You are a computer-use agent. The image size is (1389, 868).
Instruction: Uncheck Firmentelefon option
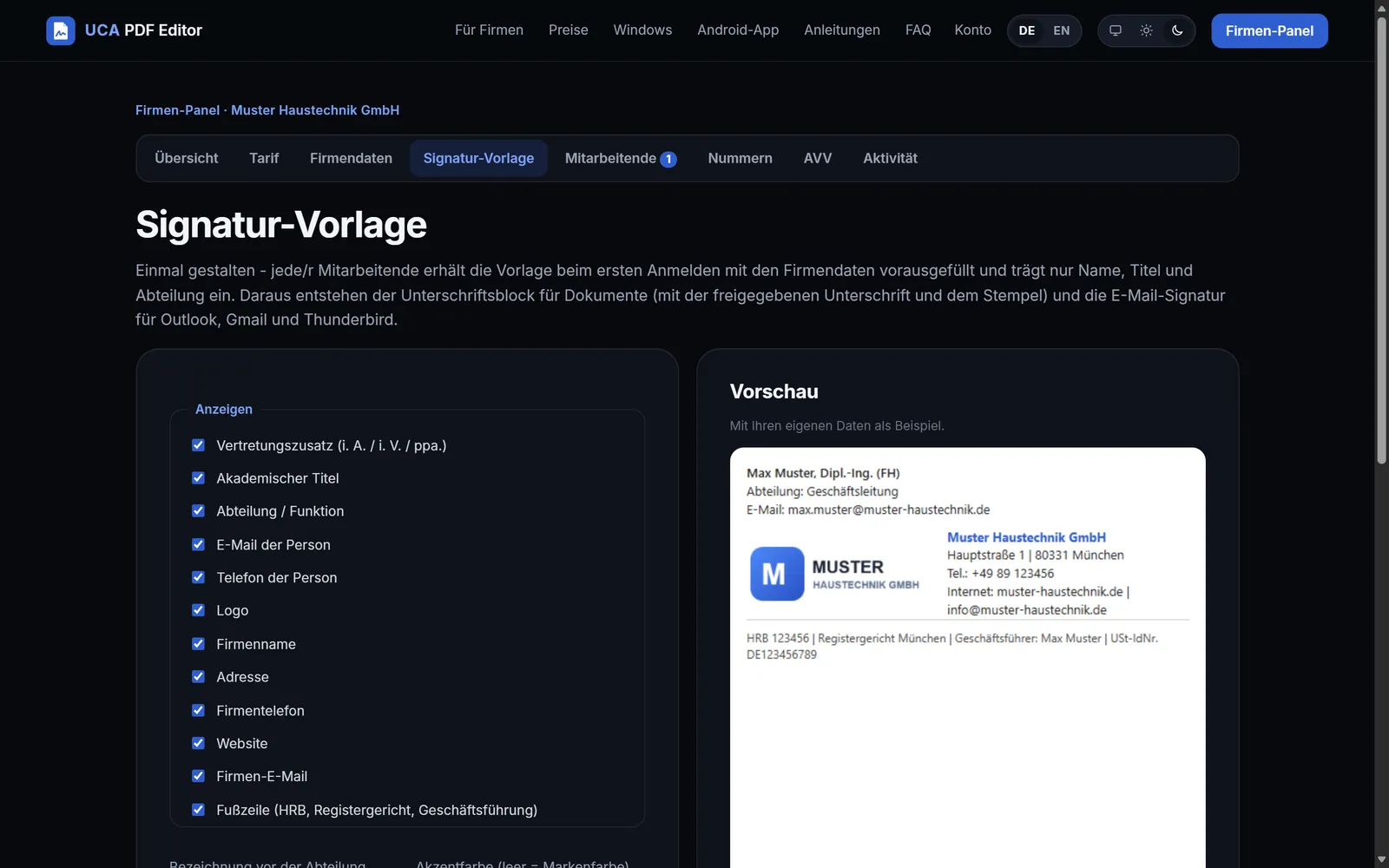click(198, 710)
